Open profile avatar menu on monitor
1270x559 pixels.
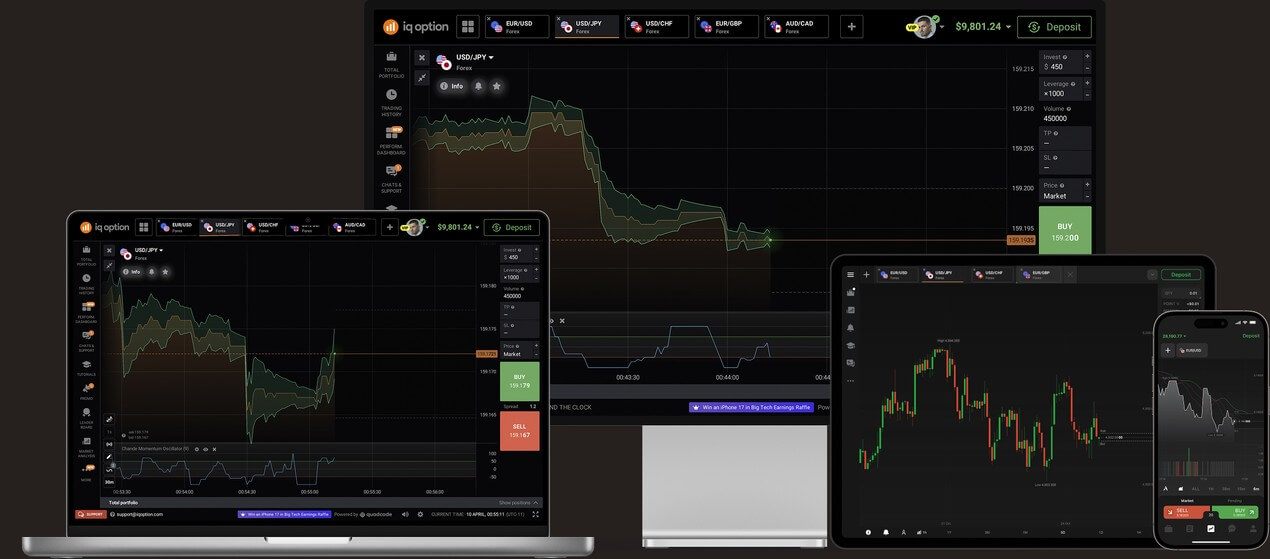(x=924, y=27)
